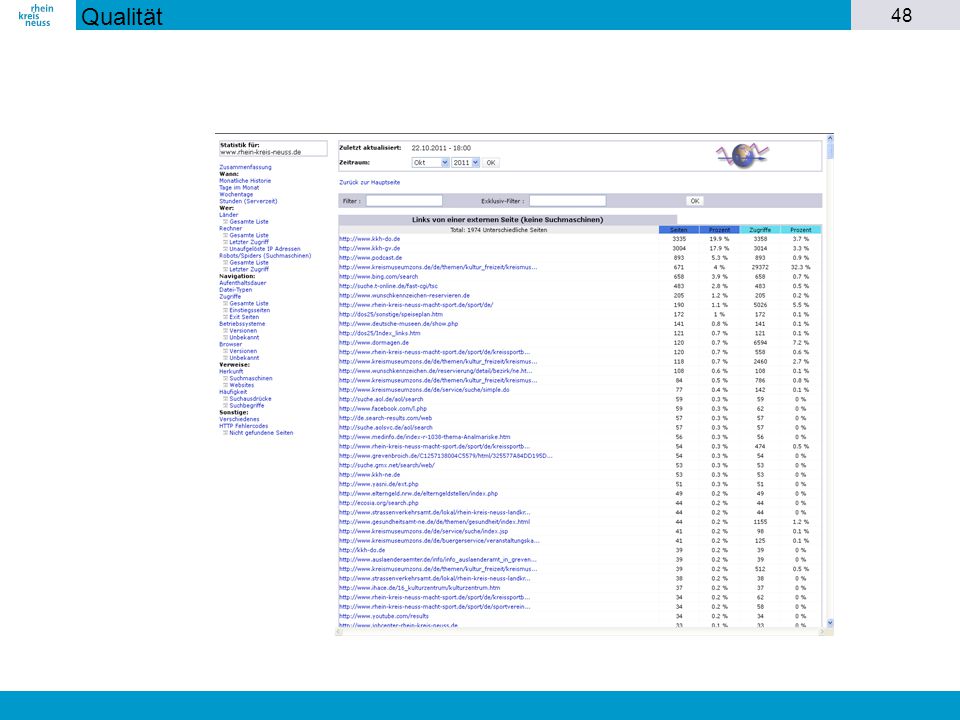This screenshot has height=720, width=960.
Task: Click Total: 1974 Unterschiedliche Seiten text
Action: click(498, 230)
